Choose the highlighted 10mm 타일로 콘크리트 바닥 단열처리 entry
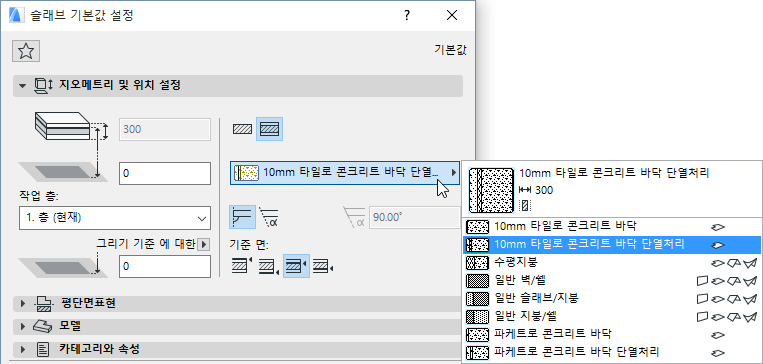The image size is (763, 364). [x=611, y=245]
